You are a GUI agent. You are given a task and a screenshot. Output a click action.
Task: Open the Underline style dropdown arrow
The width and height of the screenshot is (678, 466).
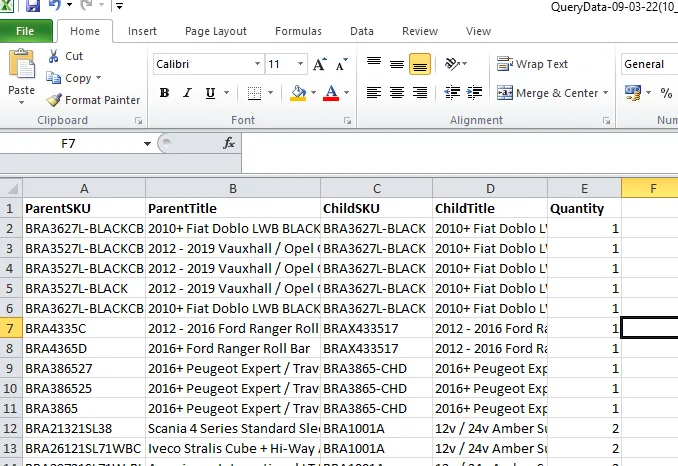coord(226,93)
